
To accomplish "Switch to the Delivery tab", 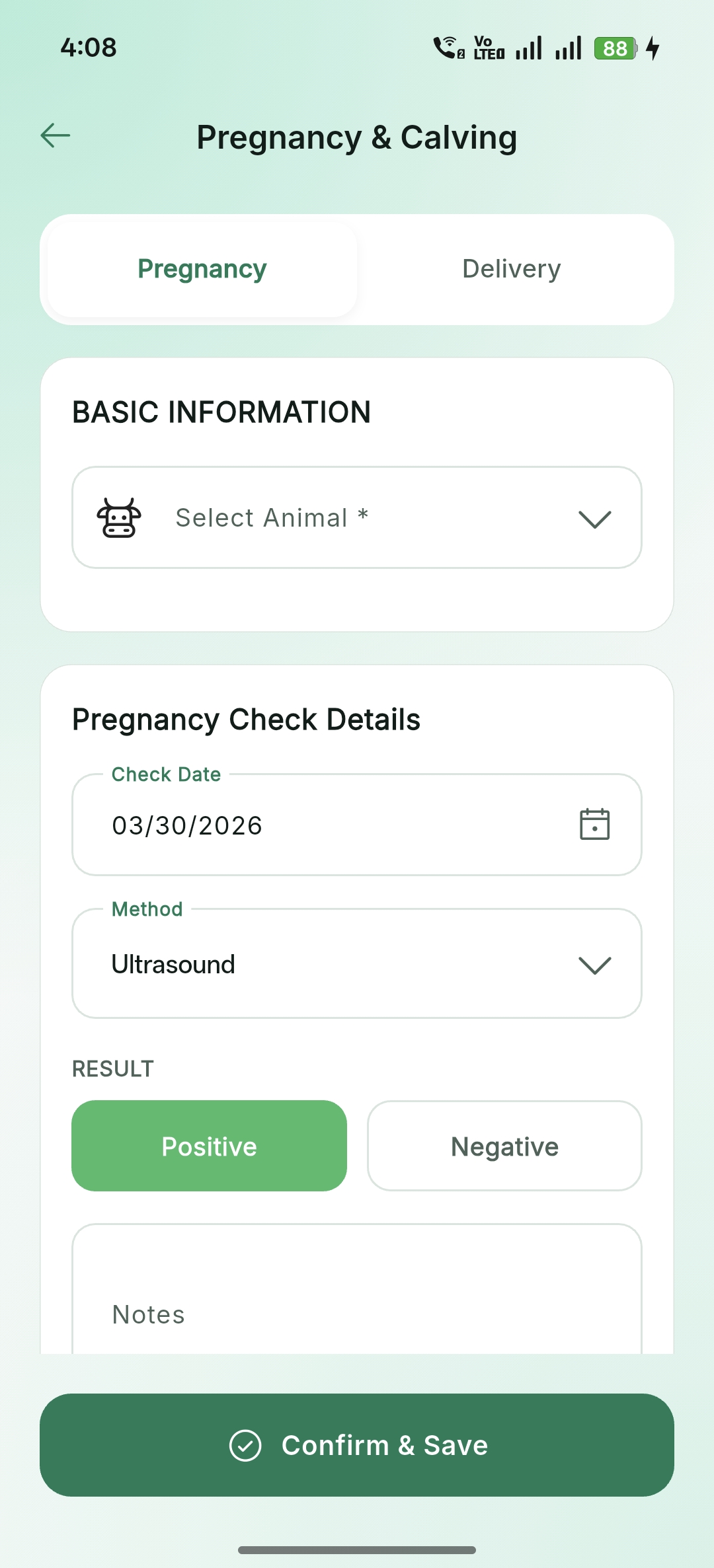I will point(511,268).
